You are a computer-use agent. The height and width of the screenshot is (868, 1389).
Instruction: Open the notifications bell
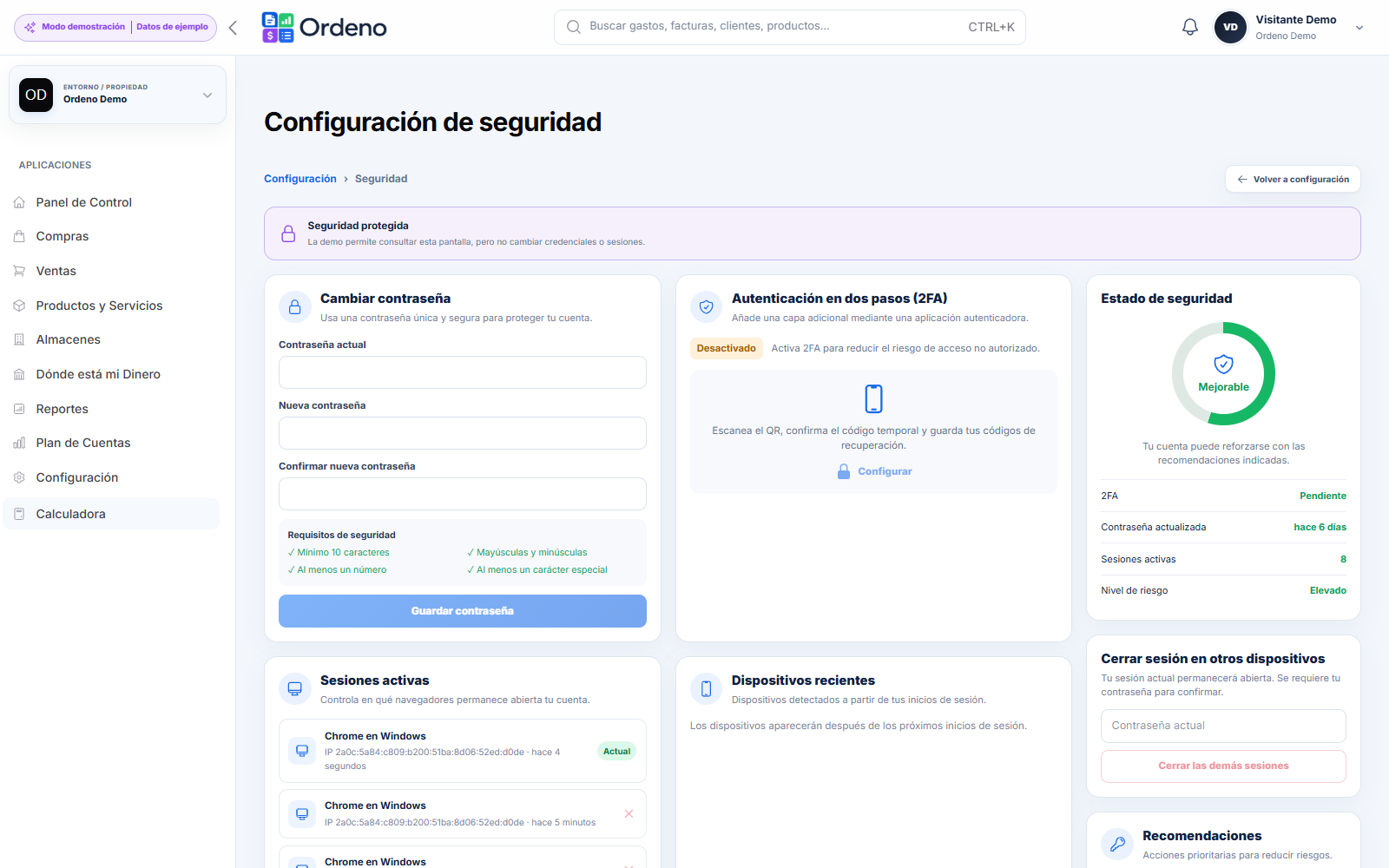(1190, 27)
